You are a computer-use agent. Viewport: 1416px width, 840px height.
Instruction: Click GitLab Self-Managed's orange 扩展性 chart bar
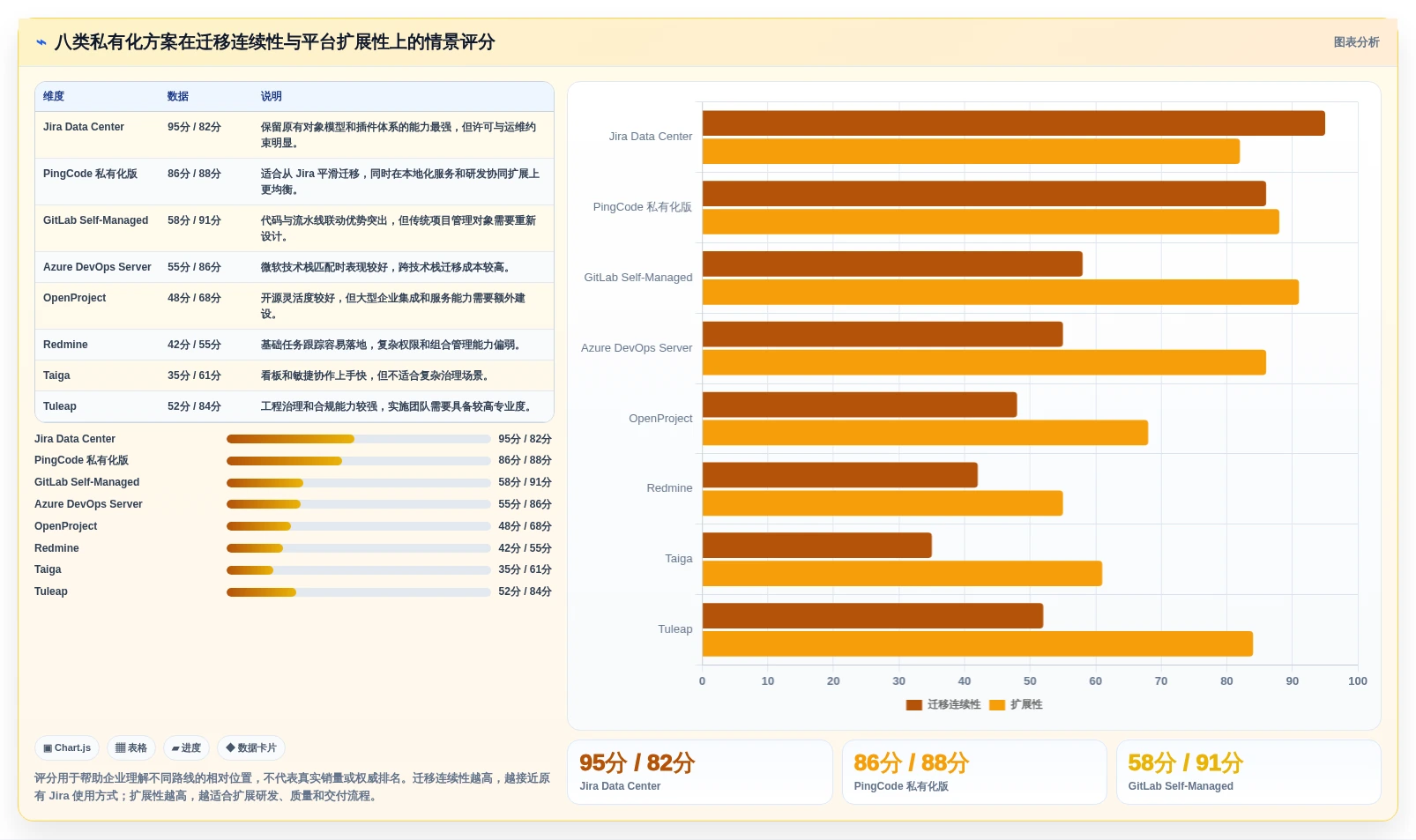click(1001, 293)
